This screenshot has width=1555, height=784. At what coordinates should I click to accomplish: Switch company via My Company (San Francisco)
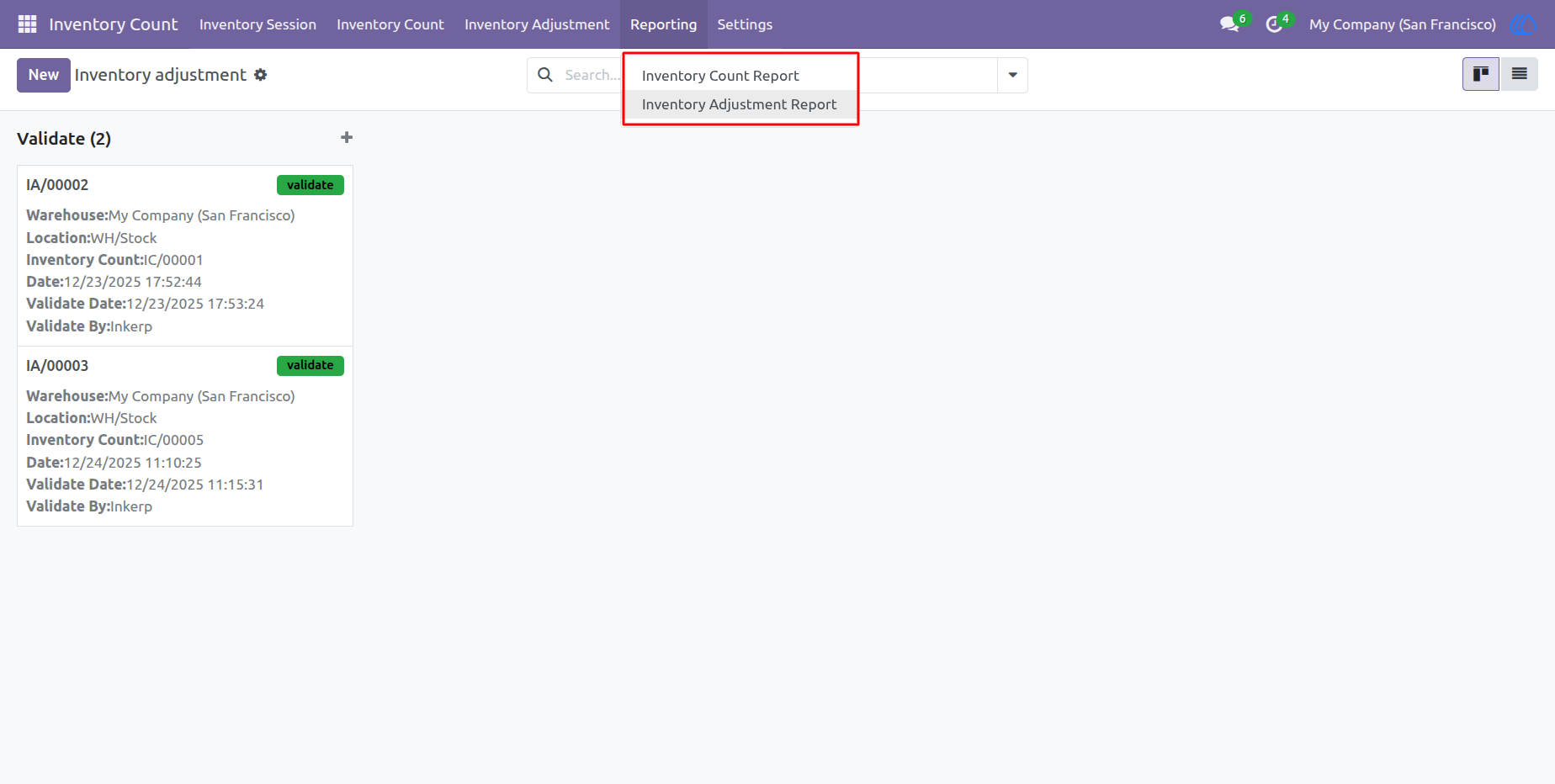click(1402, 24)
